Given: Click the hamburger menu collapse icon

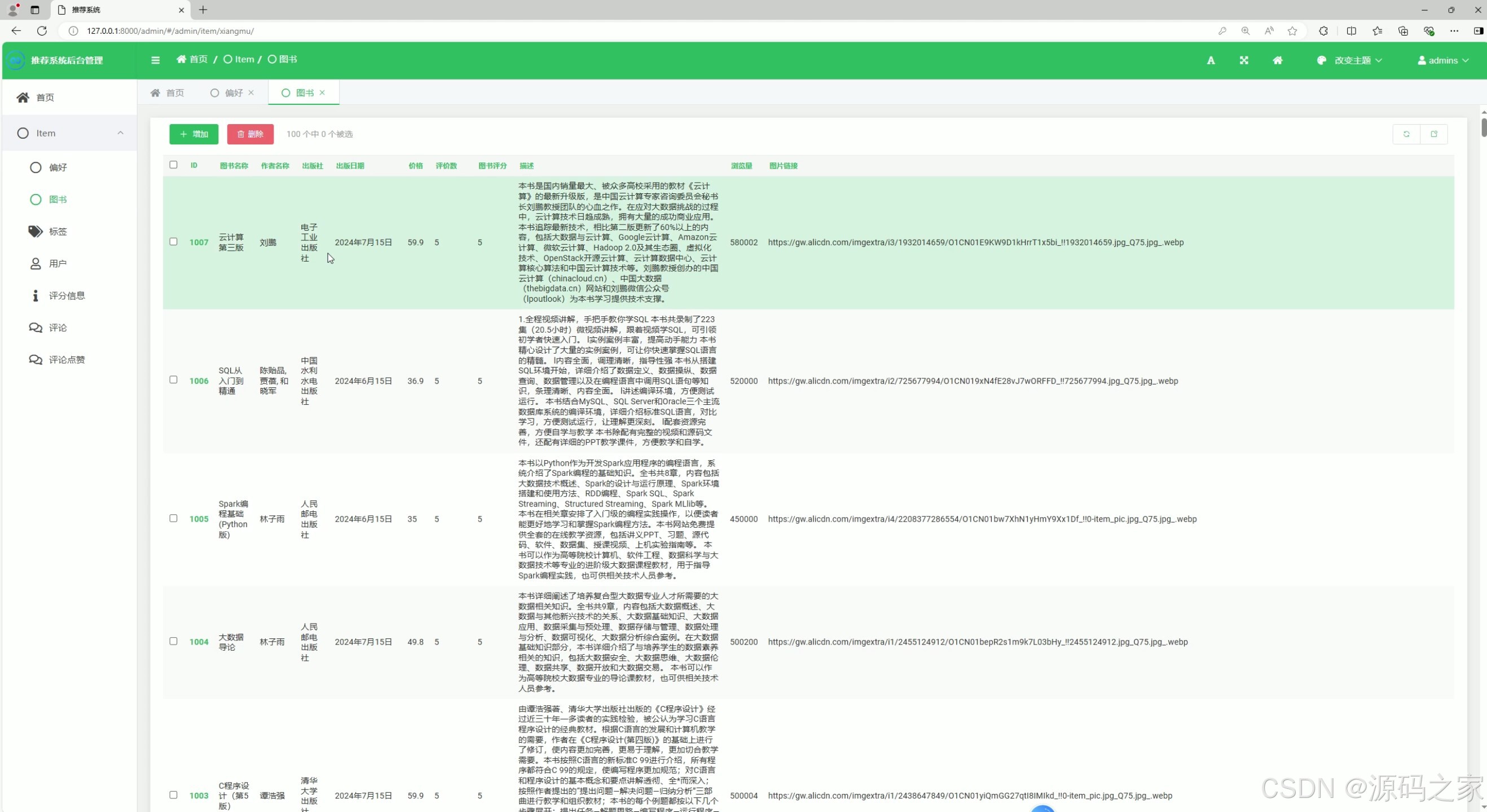Looking at the screenshot, I should (155, 60).
